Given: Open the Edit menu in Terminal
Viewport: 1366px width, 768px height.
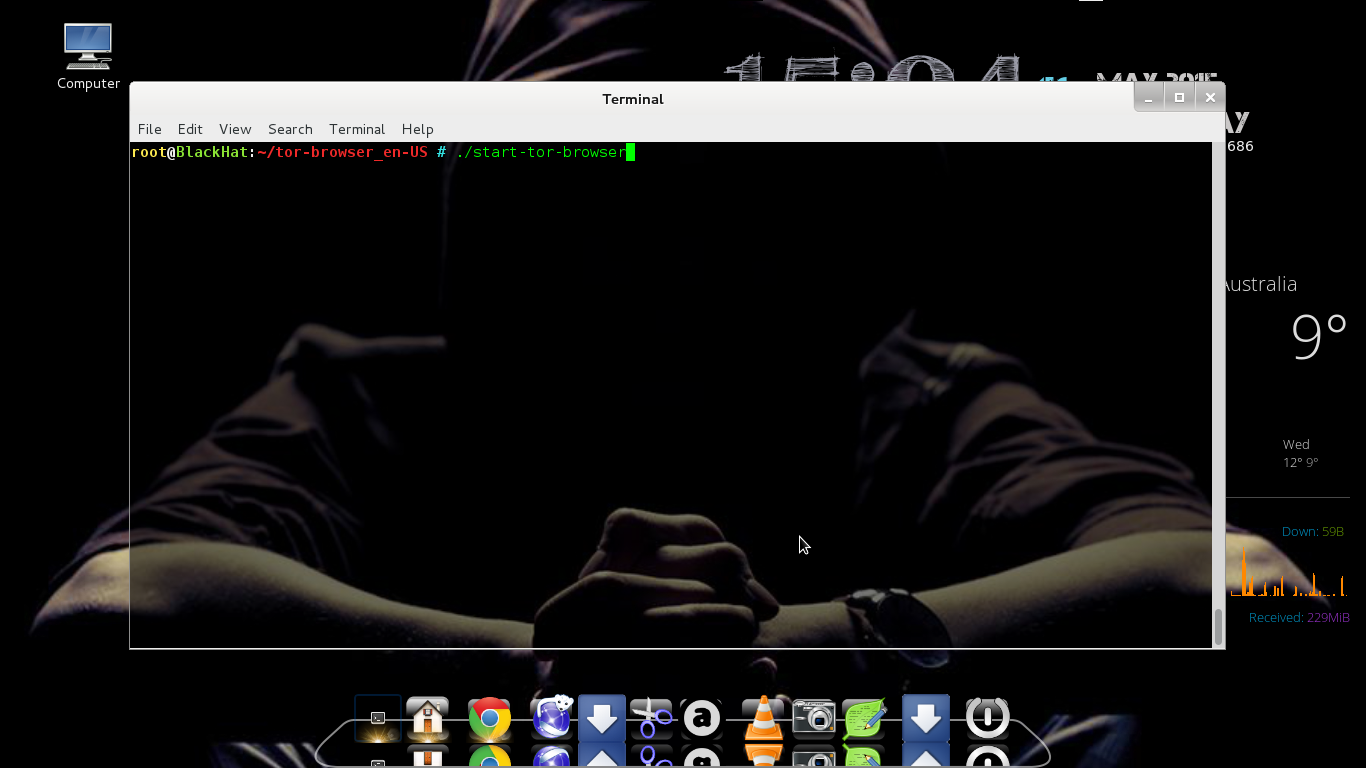Looking at the screenshot, I should pyautogui.click(x=190, y=129).
